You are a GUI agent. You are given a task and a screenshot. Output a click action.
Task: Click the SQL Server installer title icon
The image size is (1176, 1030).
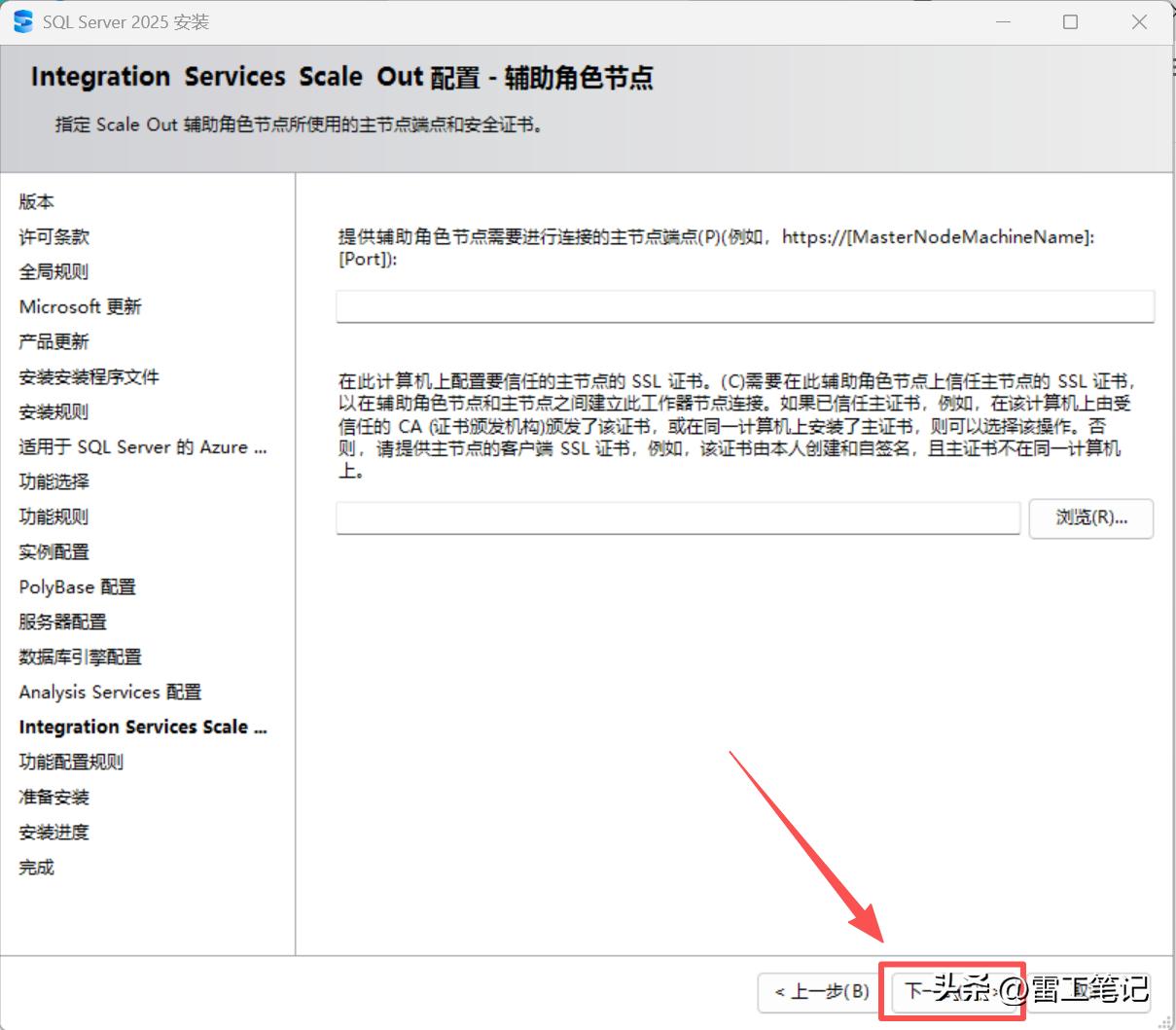(x=23, y=21)
